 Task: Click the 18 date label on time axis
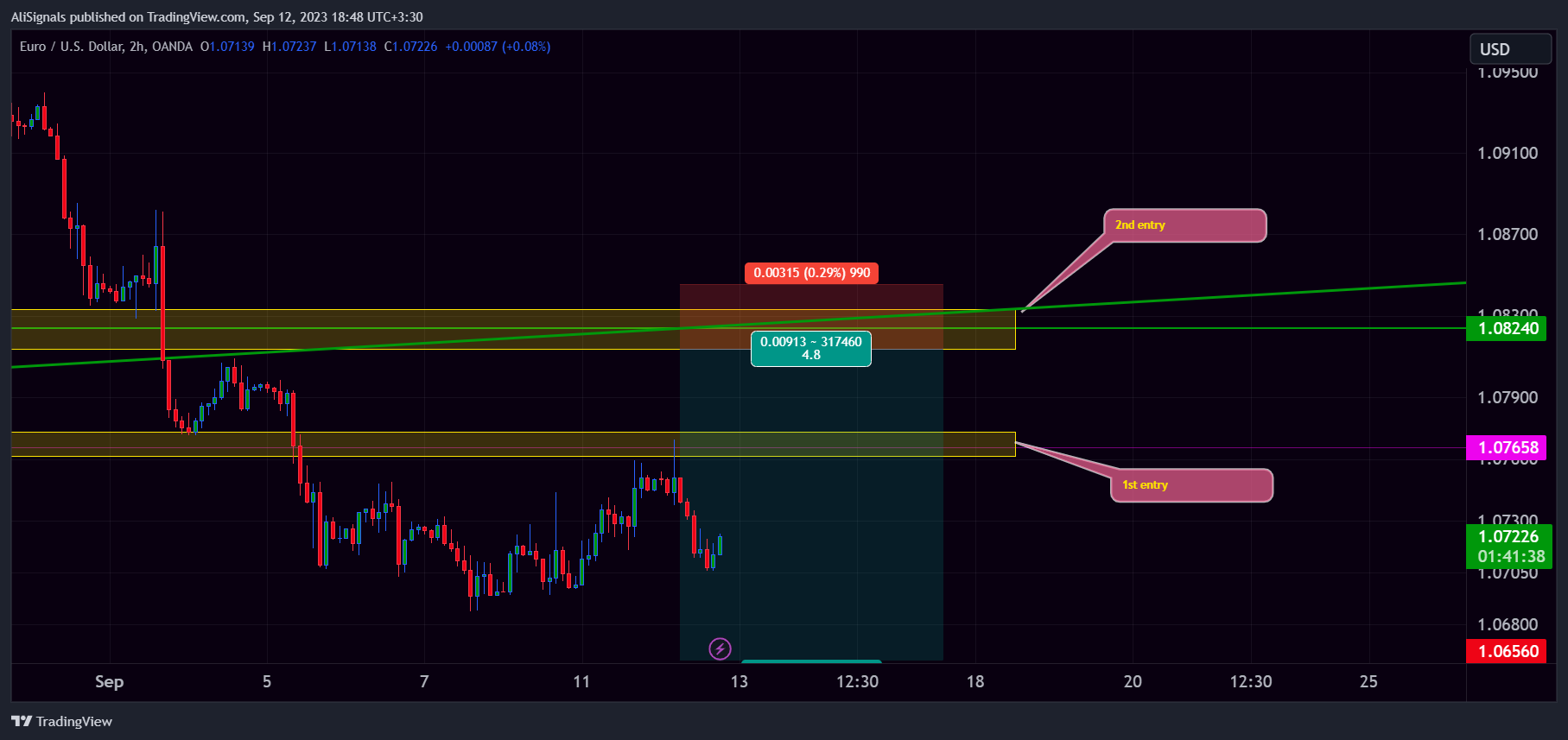[x=975, y=681]
